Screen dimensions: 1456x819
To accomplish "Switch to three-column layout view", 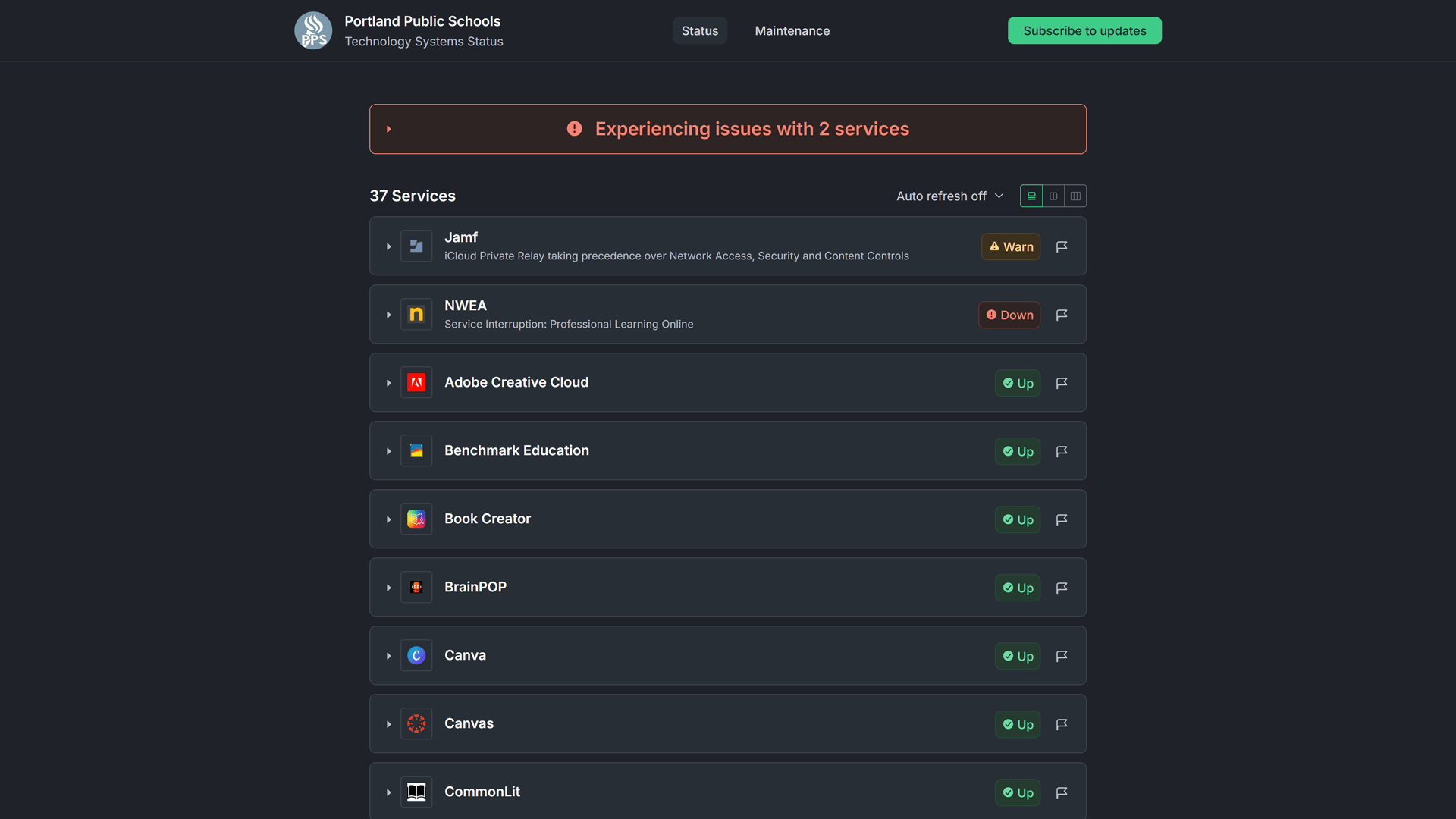I will click(1075, 196).
